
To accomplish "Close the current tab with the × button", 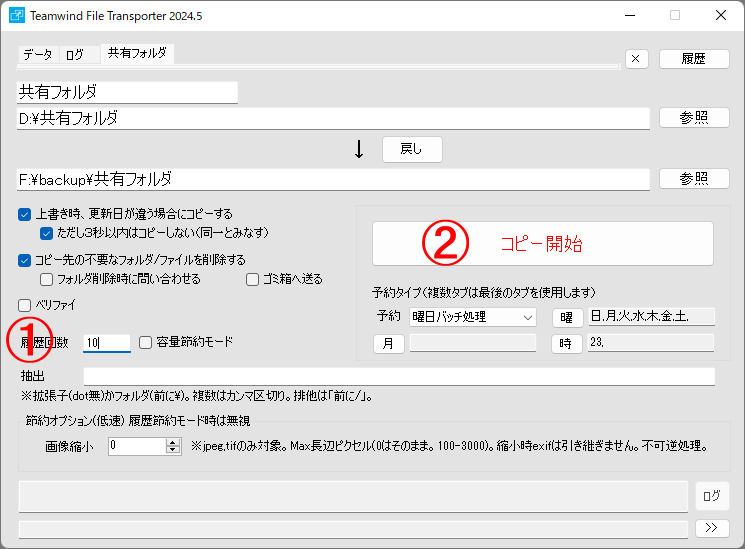I will click(x=637, y=59).
